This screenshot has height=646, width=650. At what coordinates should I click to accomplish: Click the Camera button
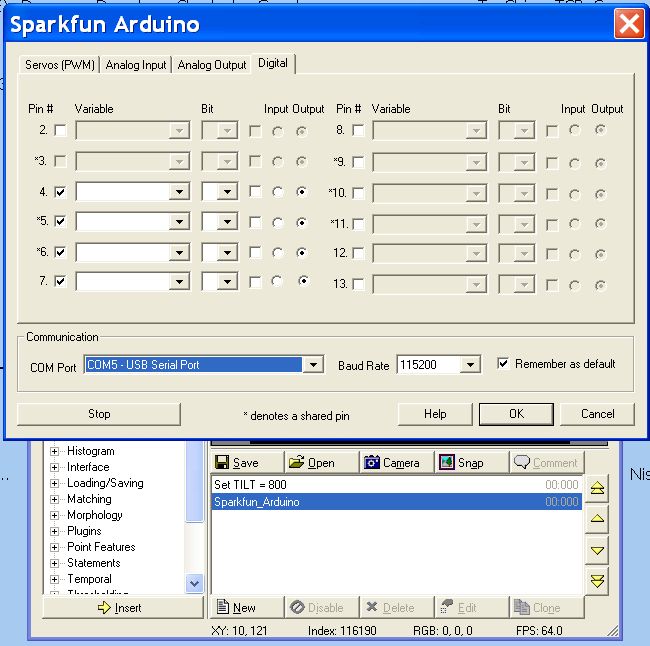coord(391,462)
